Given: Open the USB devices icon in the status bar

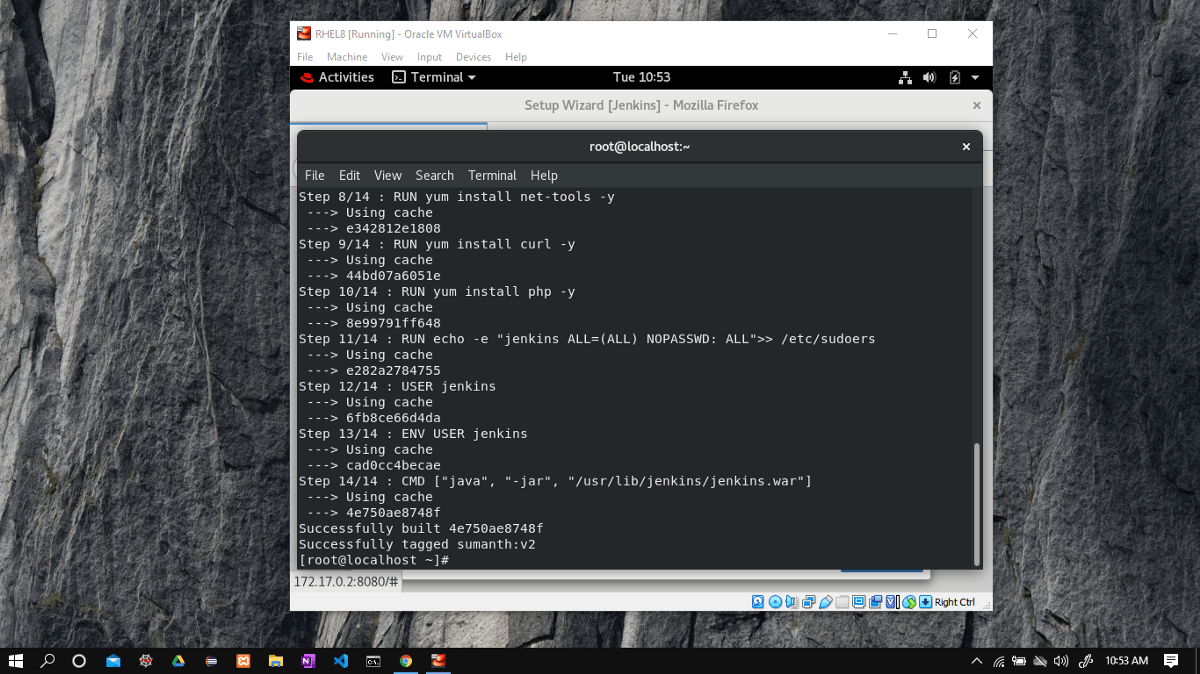Looking at the screenshot, I should (825, 601).
